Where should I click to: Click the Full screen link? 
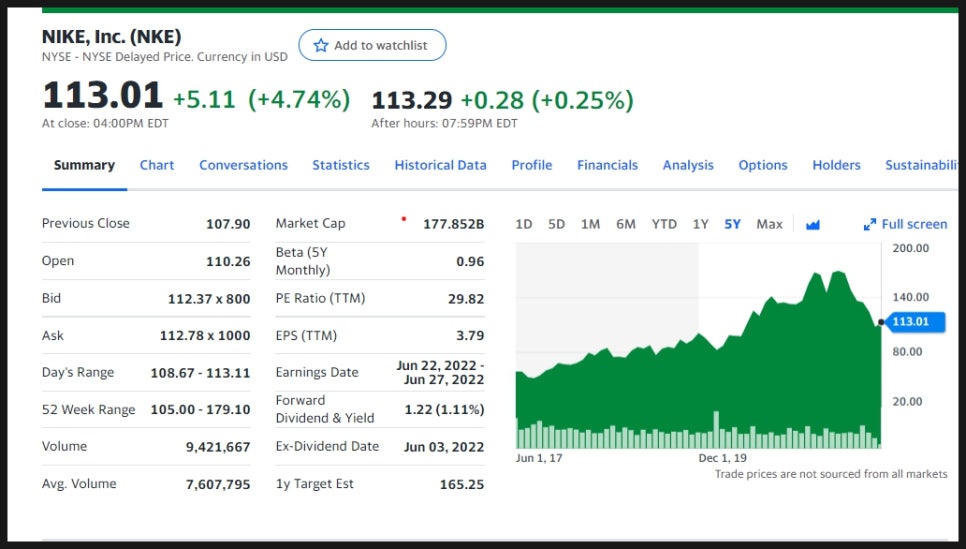914,224
